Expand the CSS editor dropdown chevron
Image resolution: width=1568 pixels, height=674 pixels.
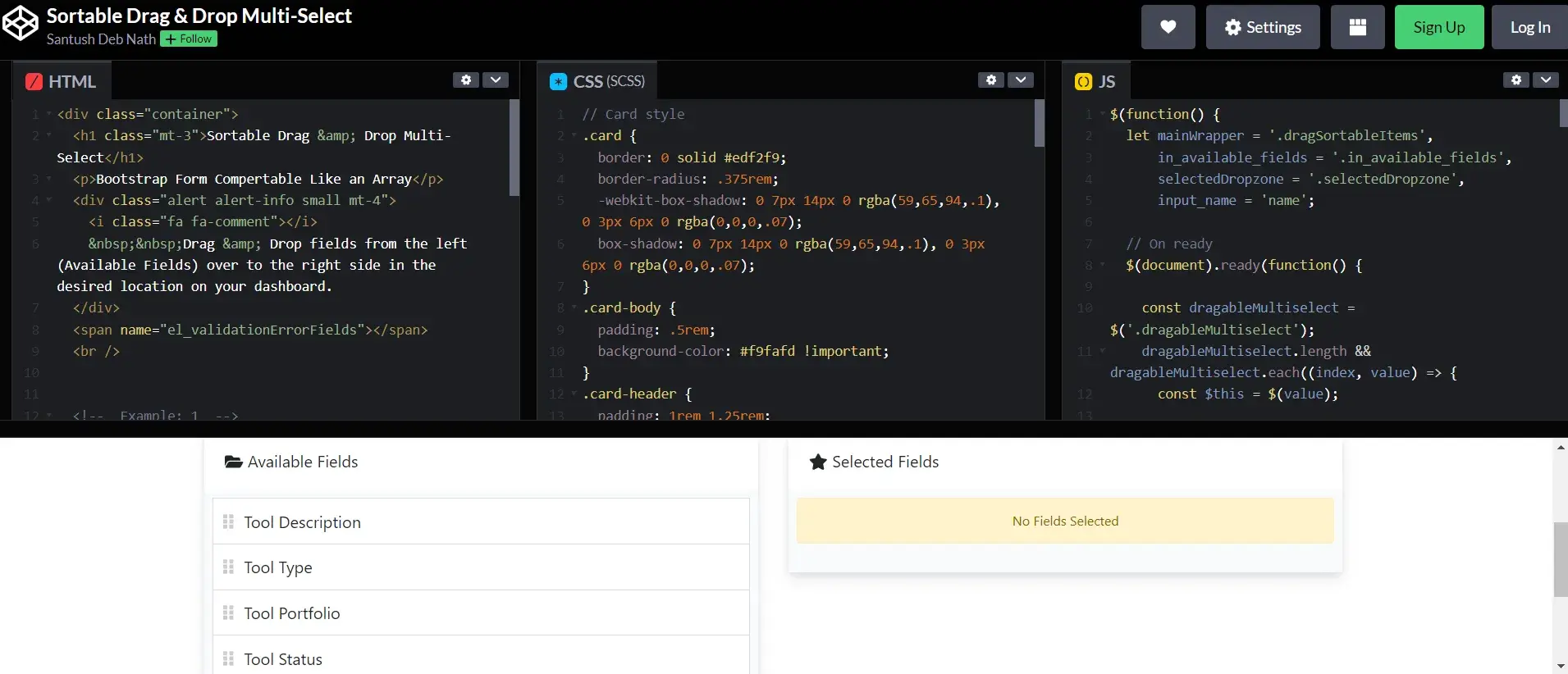point(1021,80)
